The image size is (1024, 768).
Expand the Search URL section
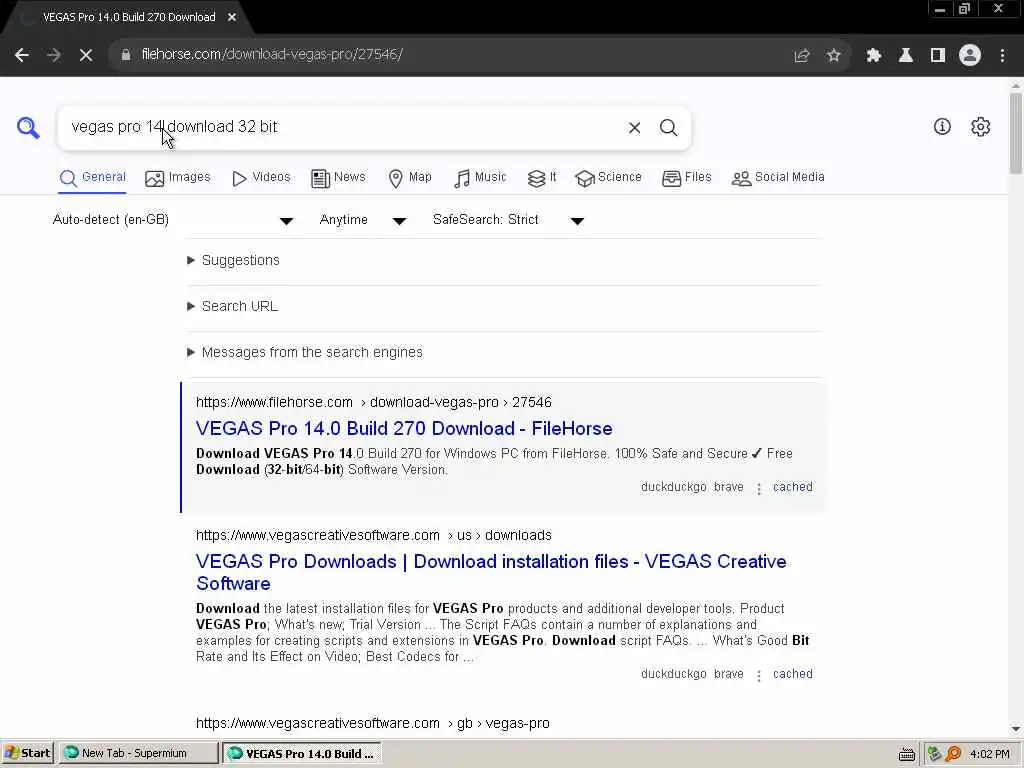pyautogui.click(x=232, y=306)
